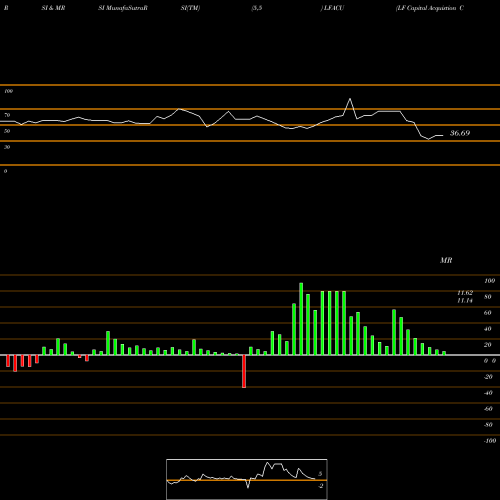Screen dimensions: 500x500
Task: Click the MR axis label 40
Action: (488, 329)
